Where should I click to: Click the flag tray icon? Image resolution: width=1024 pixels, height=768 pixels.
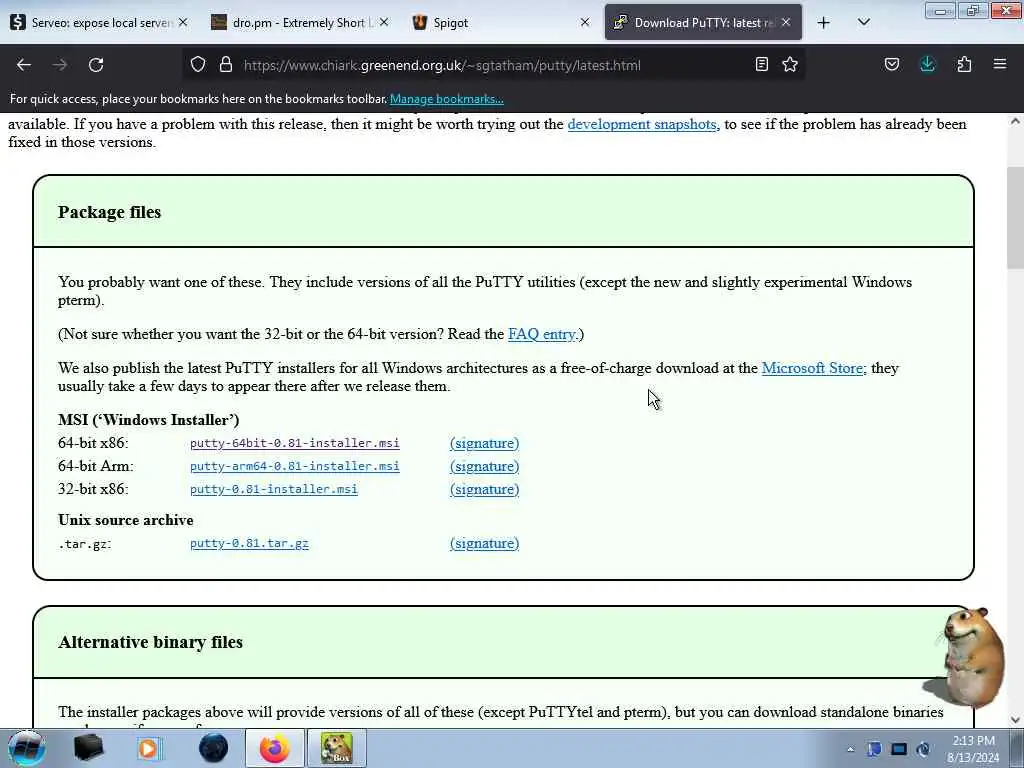click(x=874, y=749)
